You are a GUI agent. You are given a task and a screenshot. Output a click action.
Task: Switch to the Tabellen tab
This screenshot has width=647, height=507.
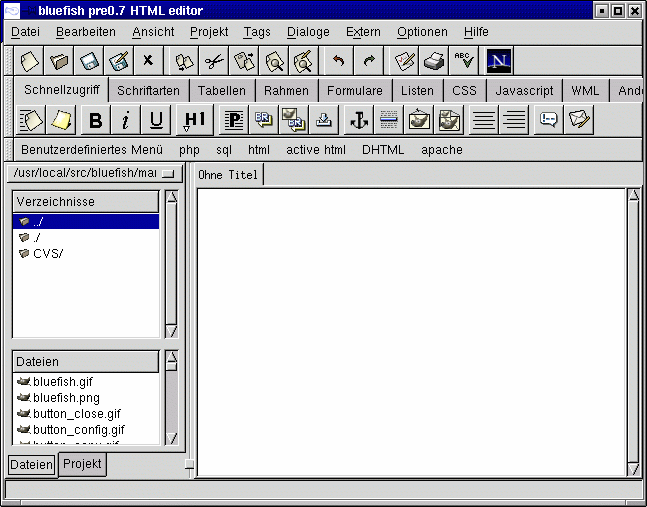221,90
